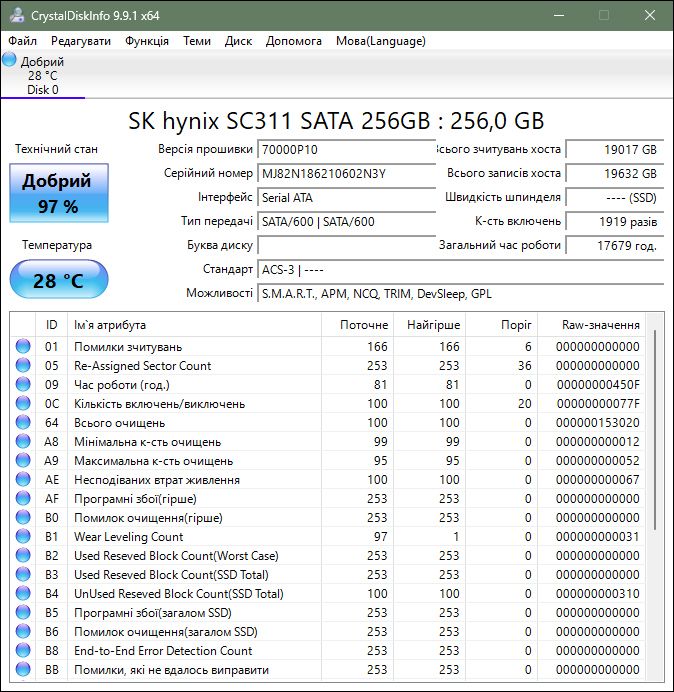The height and width of the screenshot is (692, 674).
Task: Open the Допомога menu
Action: [294, 41]
